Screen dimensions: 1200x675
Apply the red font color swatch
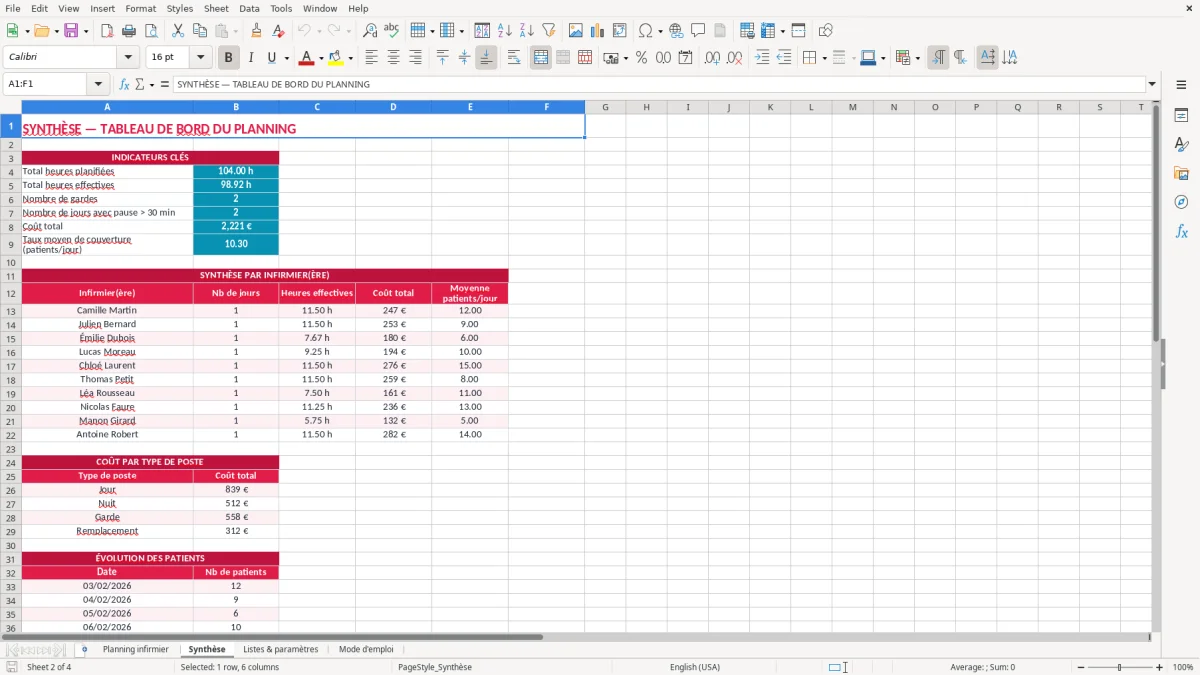point(307,58)
